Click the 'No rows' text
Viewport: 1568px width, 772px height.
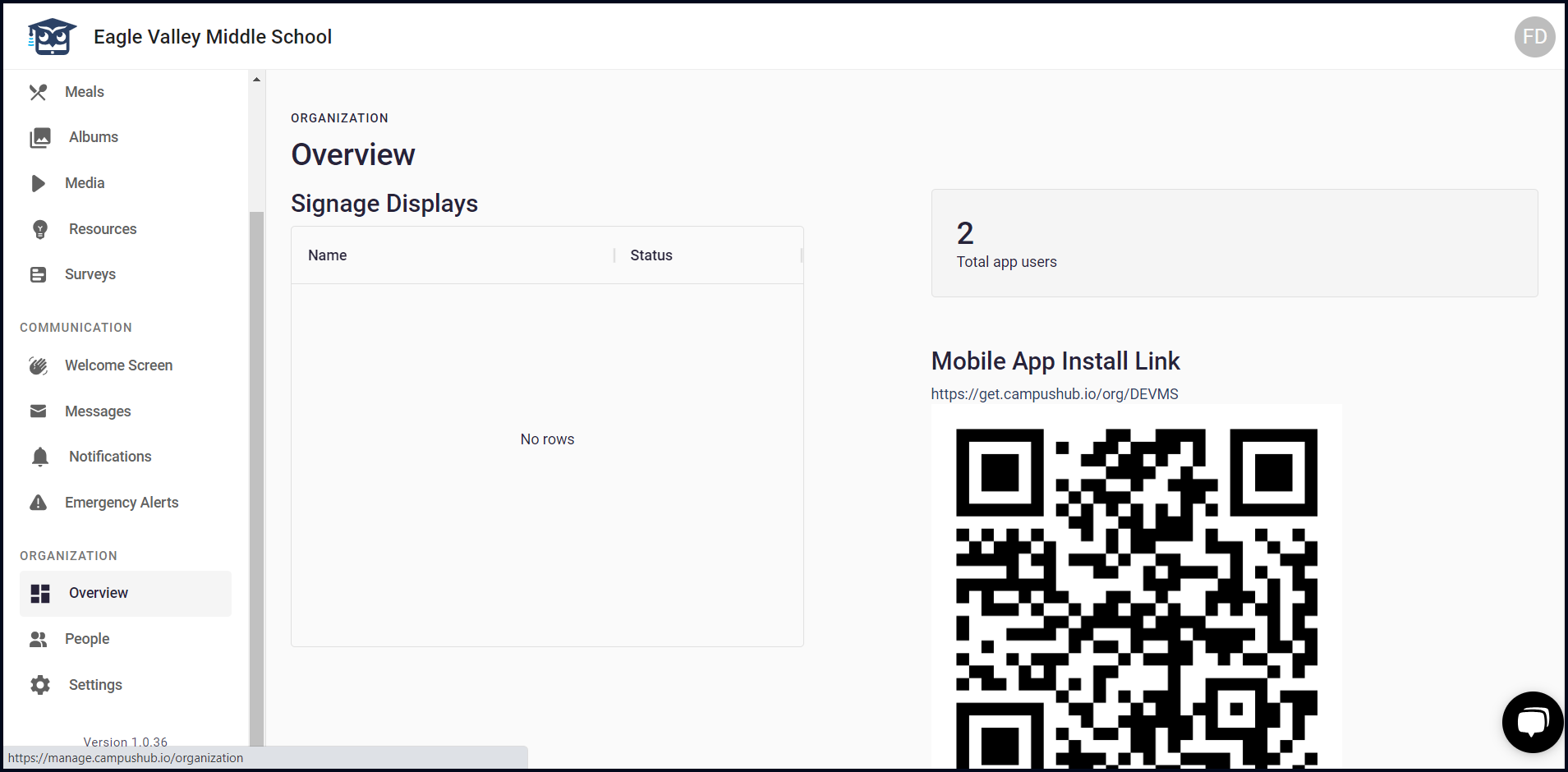[547, 439]
